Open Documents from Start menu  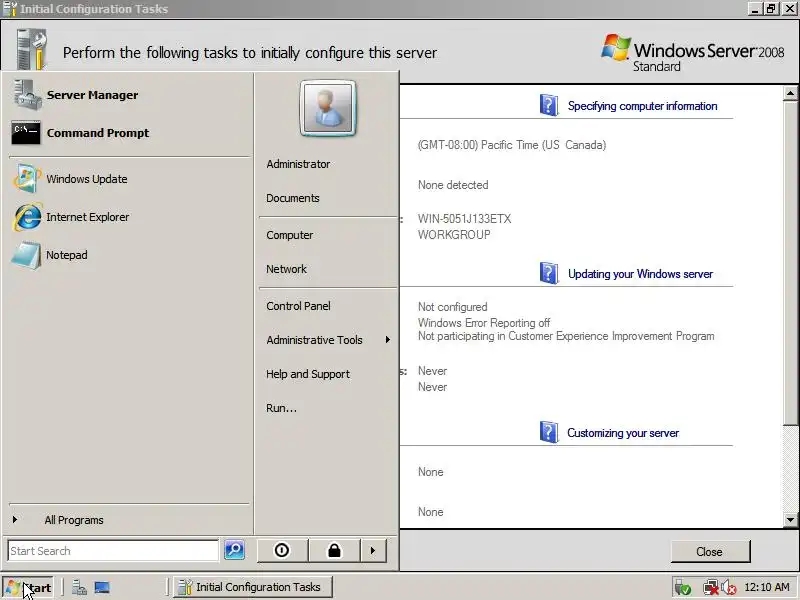coord(293,198)
